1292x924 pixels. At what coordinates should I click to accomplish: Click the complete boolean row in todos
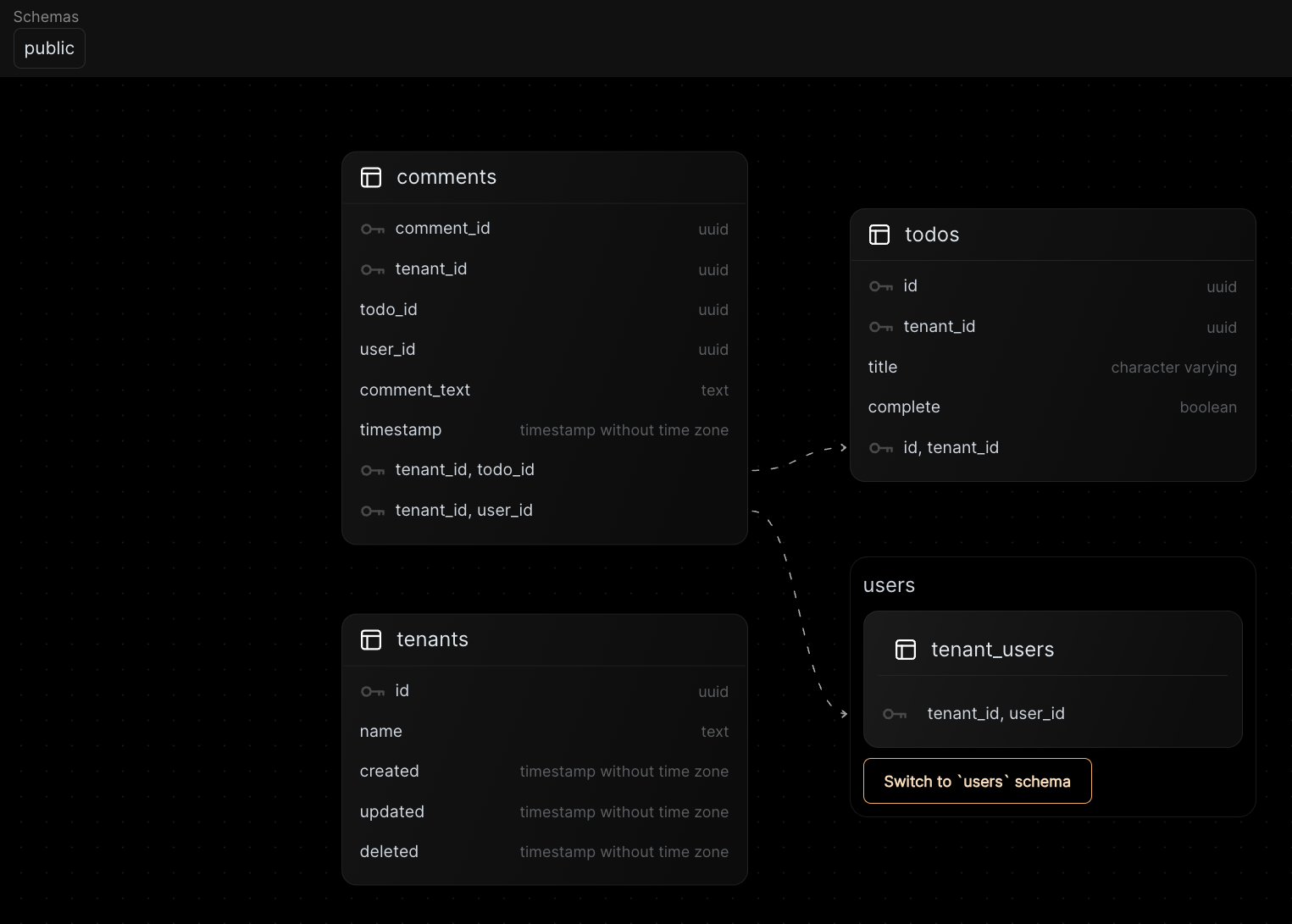click(904, 407)
